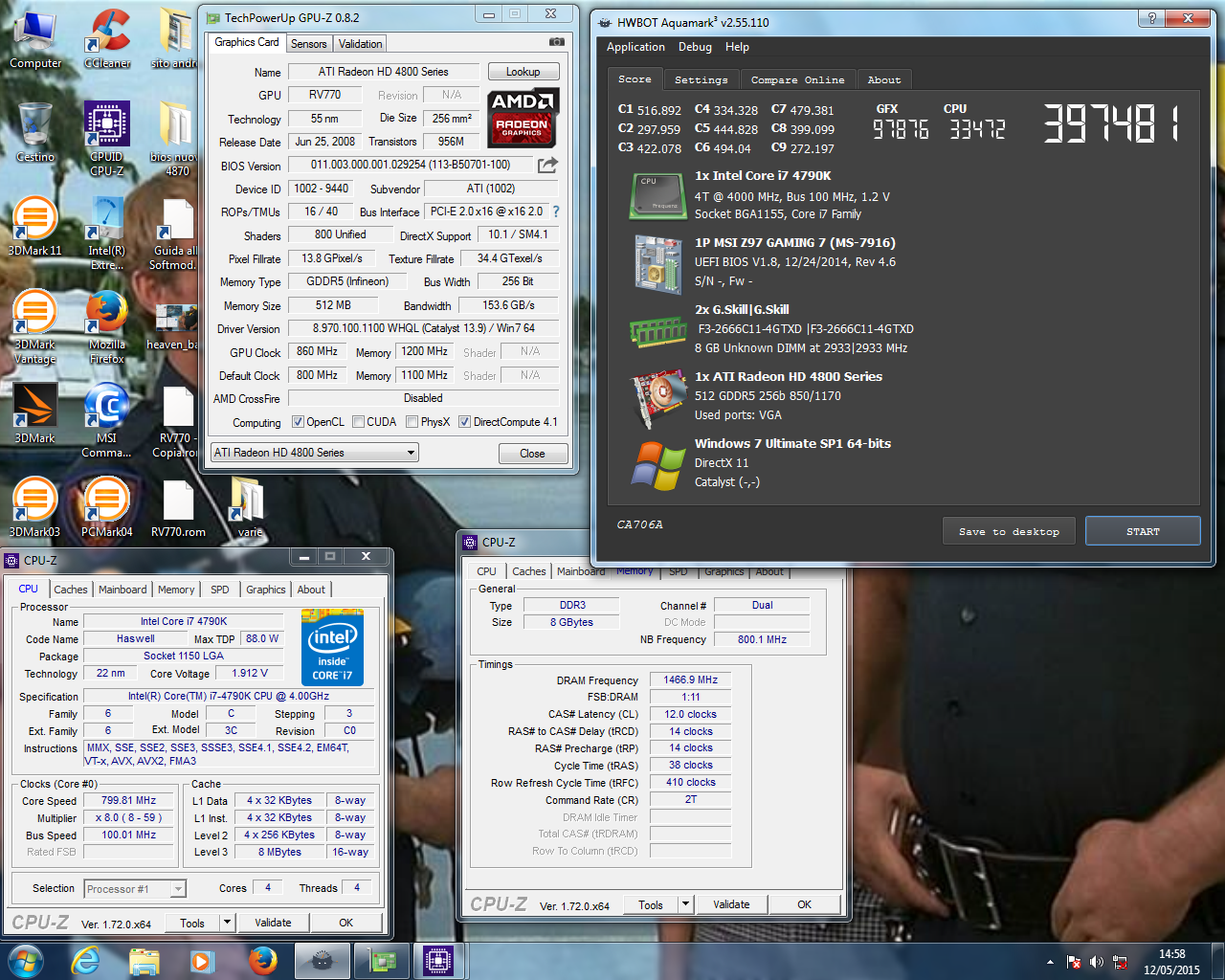Click Validate in the right CPU-Z window
The width and height of the screenshot is (1225, 980).
click(731, 904)
